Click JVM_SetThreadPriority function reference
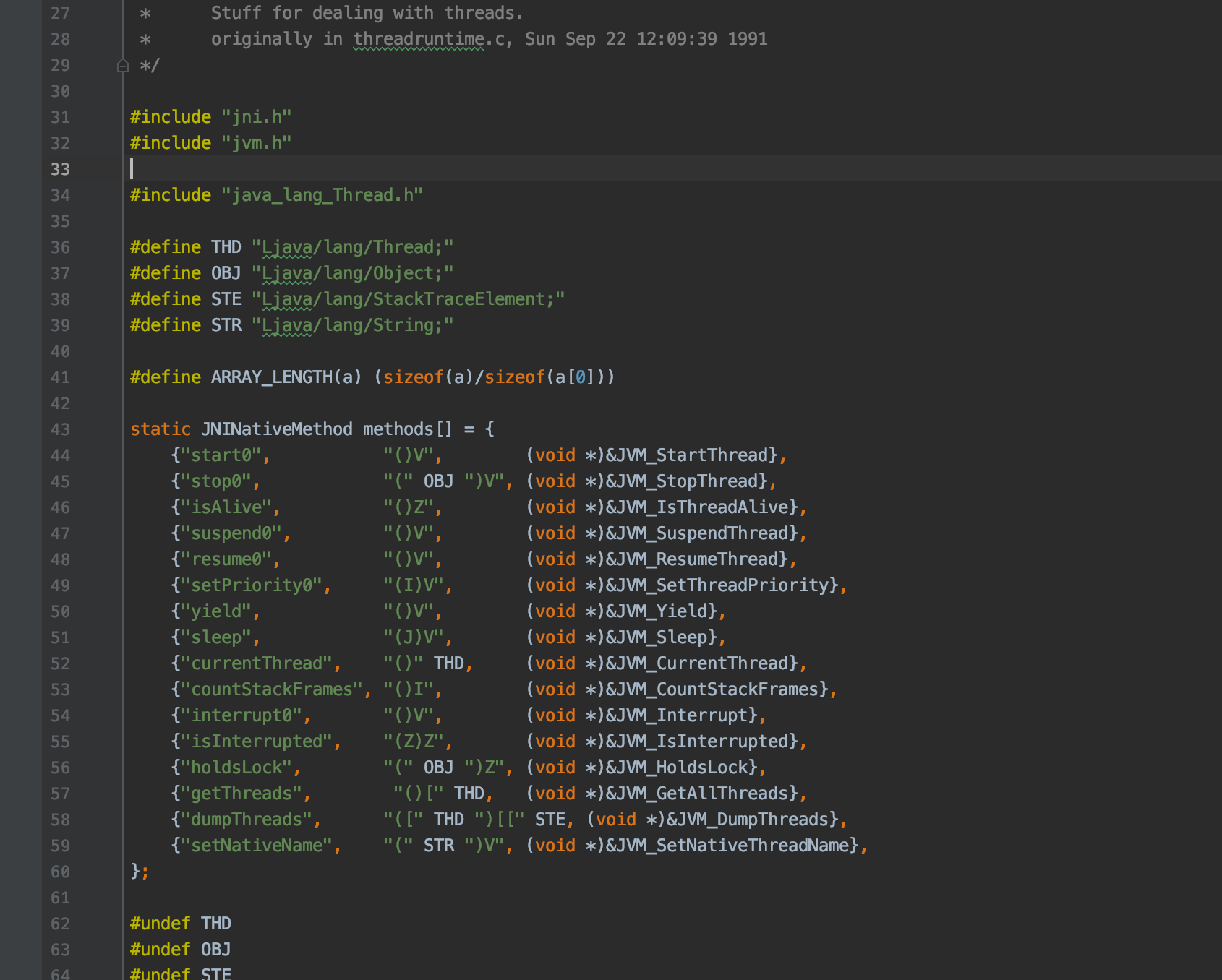 pyautogui.click(x=722, y=585)
